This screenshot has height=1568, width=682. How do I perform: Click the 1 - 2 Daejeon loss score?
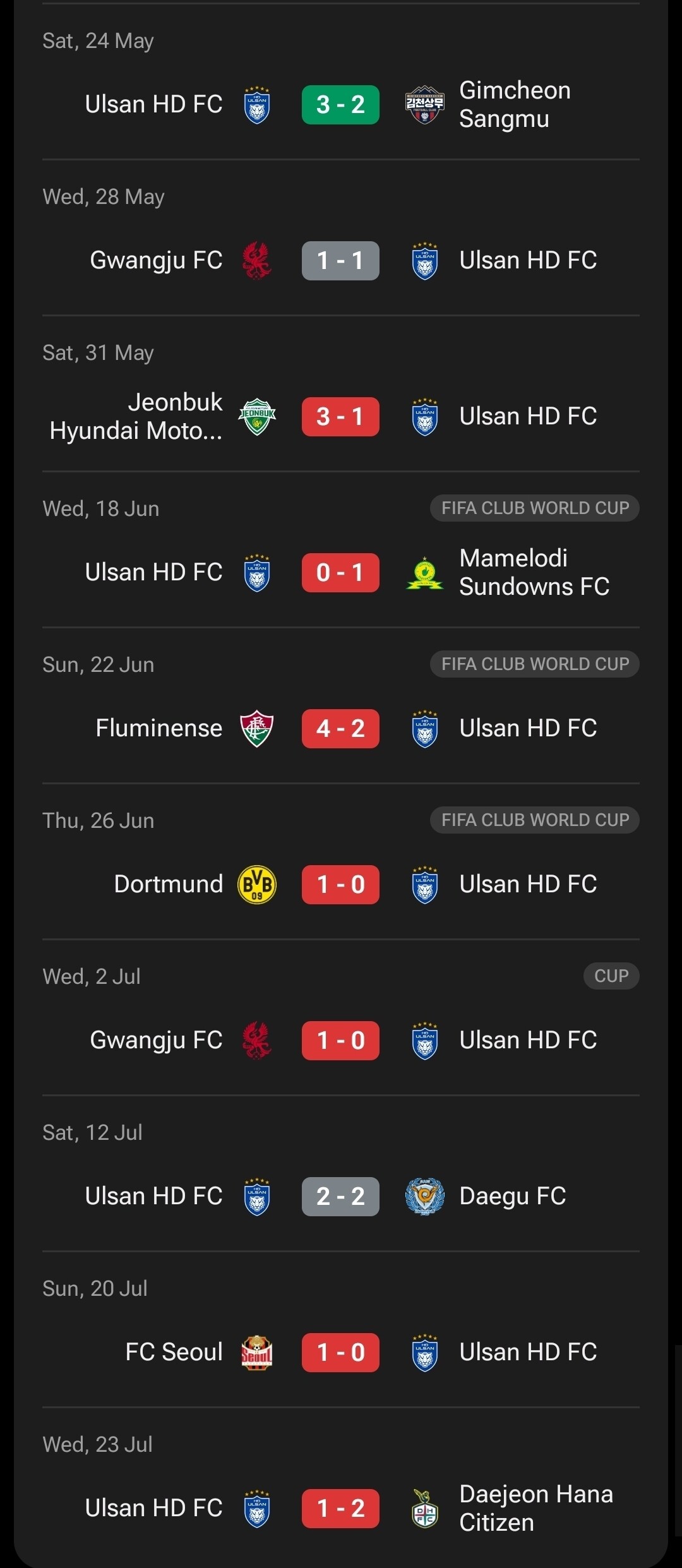pyautogui.click(x=340, y=1509)
